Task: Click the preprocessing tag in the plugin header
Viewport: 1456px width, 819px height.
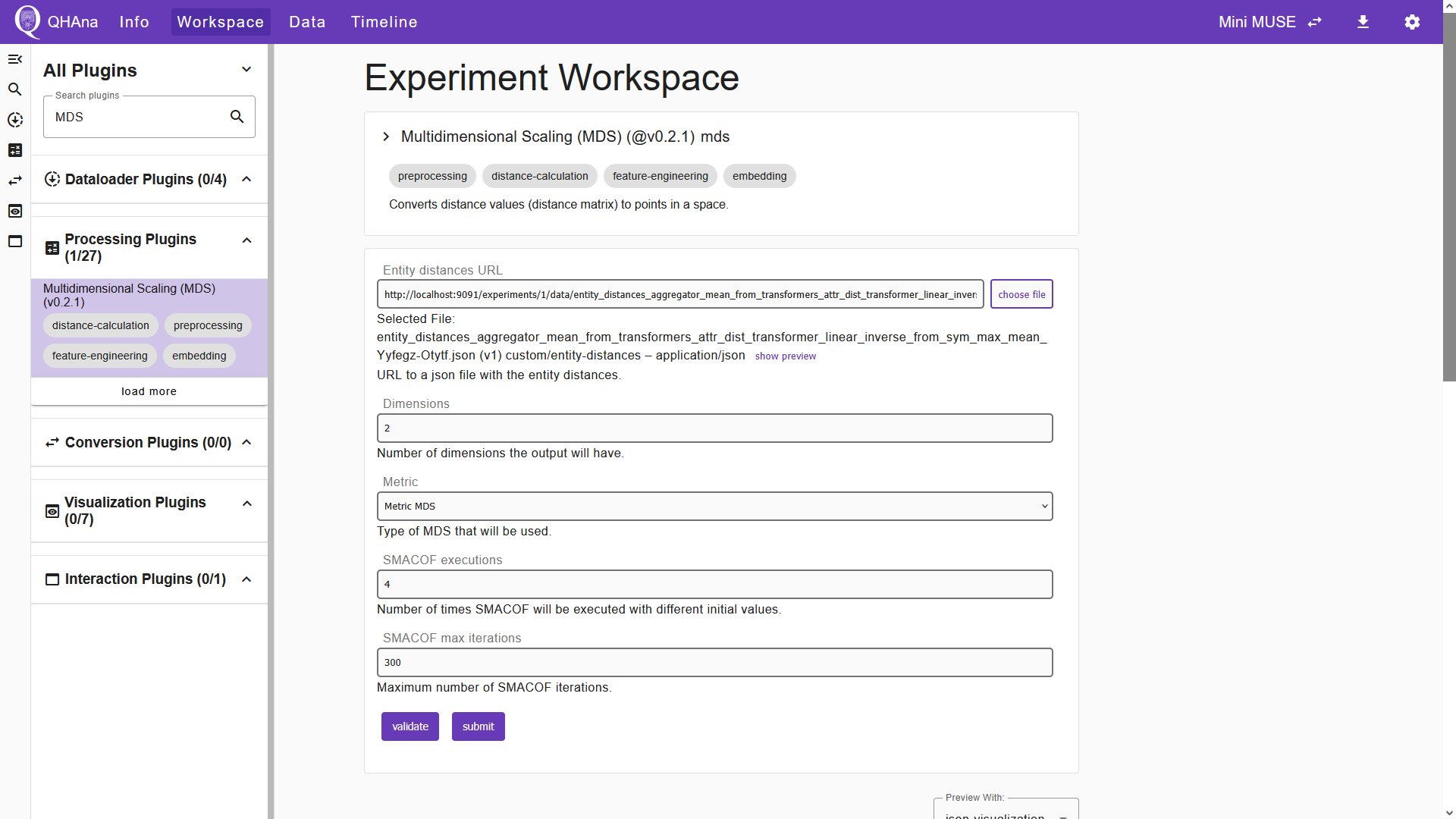Action: pyautogui.click(x=432, y=176)
